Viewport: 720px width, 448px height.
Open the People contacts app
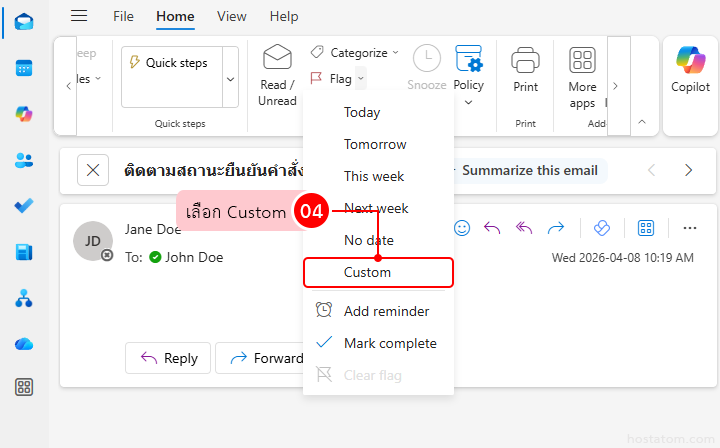tap(24, 160)
